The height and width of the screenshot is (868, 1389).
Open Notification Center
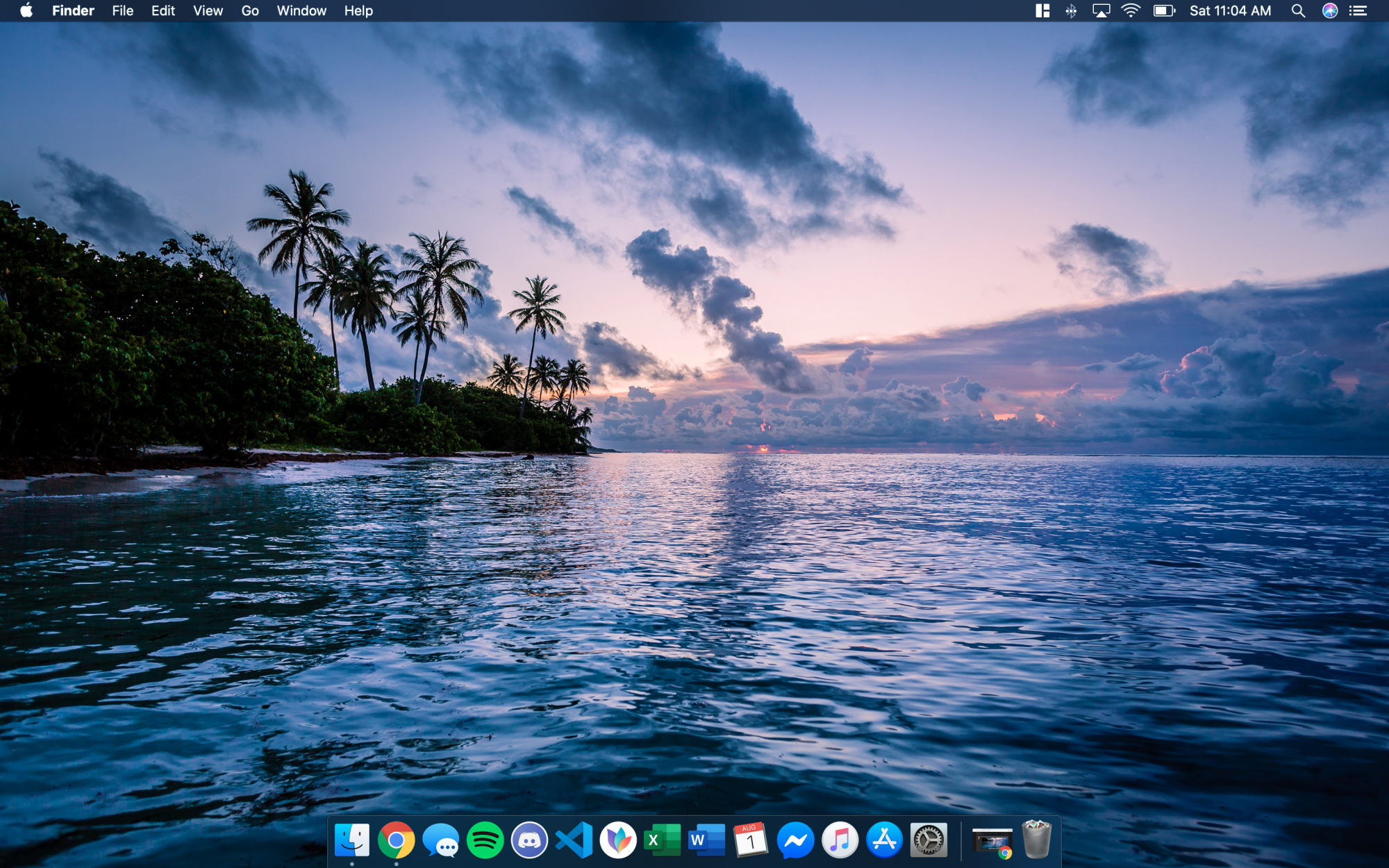pos(1358,10)
